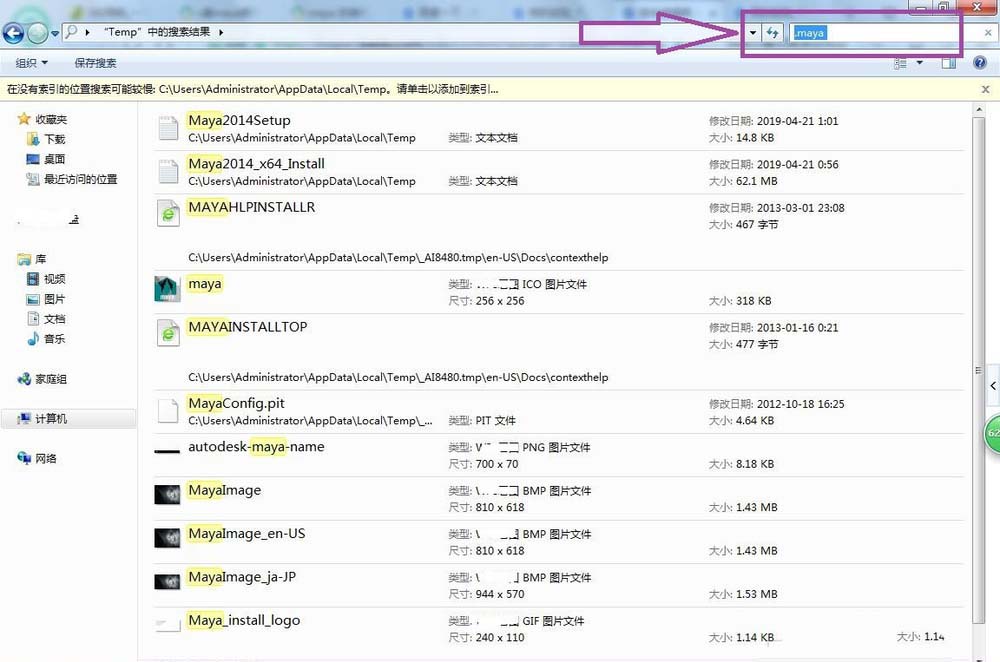Click the MayaImage_ja-JP thumbnail
Image resolution: width=1000 pixels, height=662 pixels.
[x=167, y=582]
